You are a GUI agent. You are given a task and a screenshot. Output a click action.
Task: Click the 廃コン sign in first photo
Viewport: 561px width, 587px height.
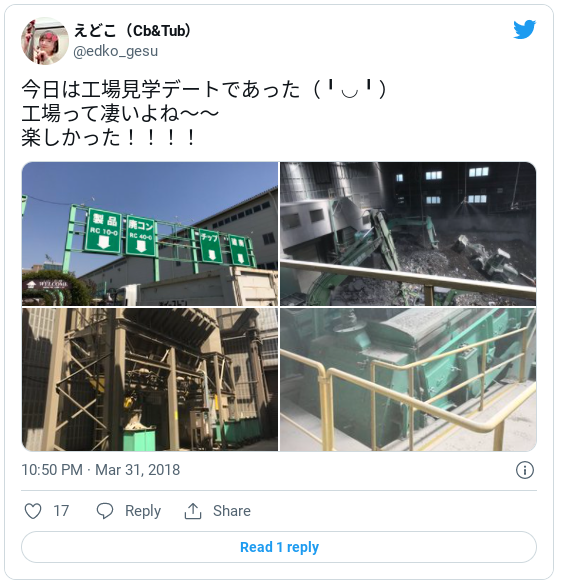click(141, 235)
